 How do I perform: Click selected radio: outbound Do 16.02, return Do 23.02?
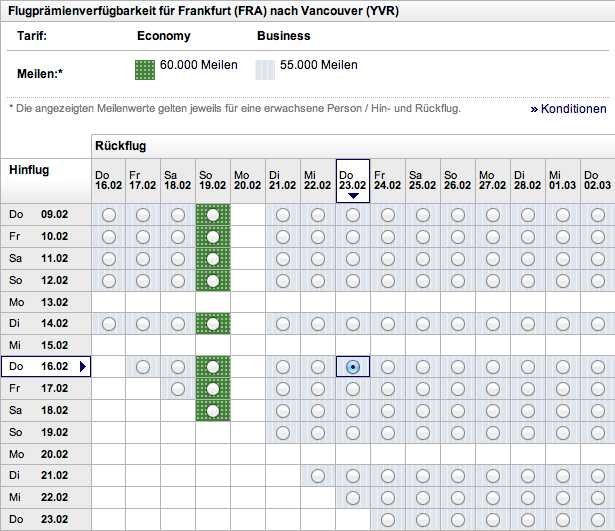pos(353,367)
